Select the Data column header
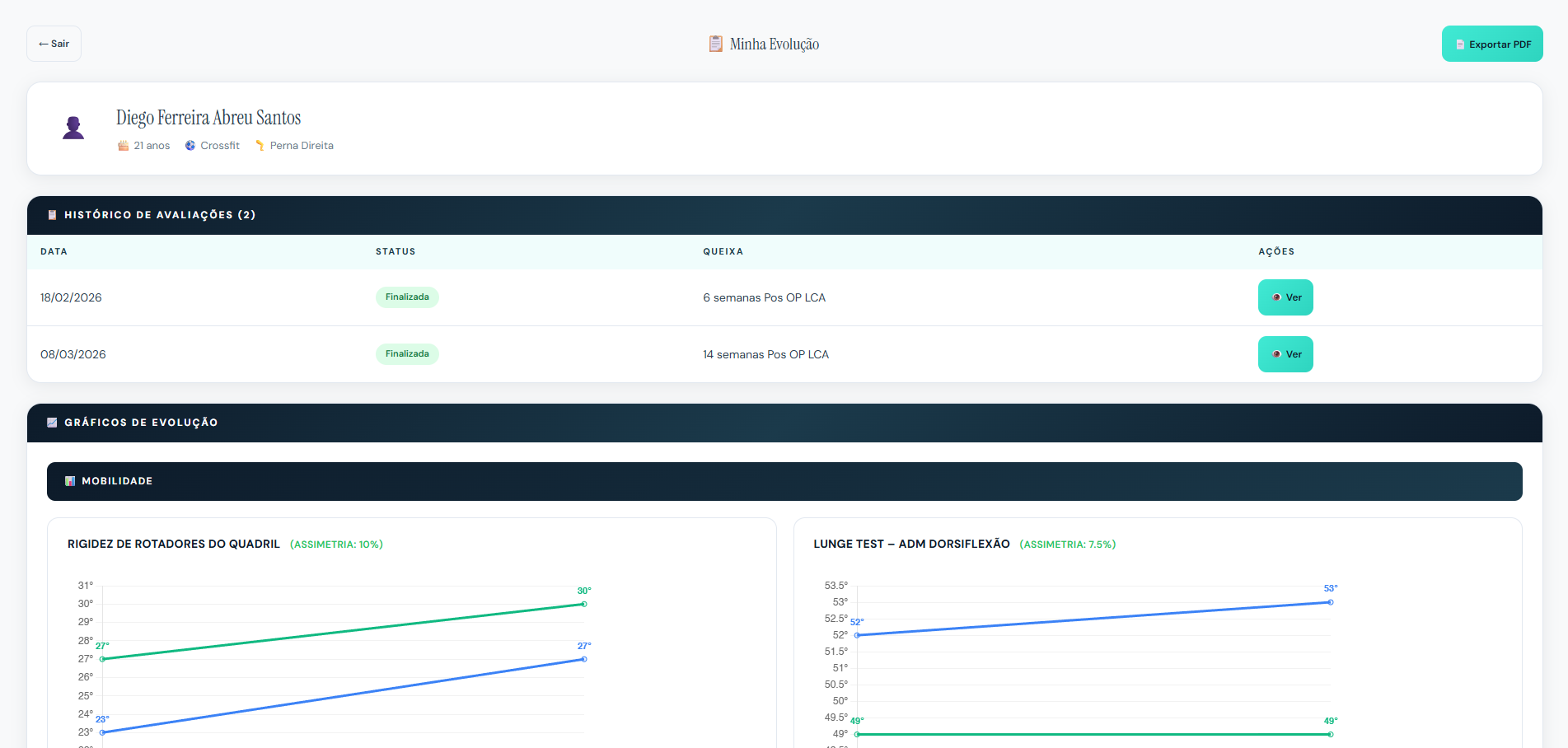The image size is (1568, 748). point(54,252)
